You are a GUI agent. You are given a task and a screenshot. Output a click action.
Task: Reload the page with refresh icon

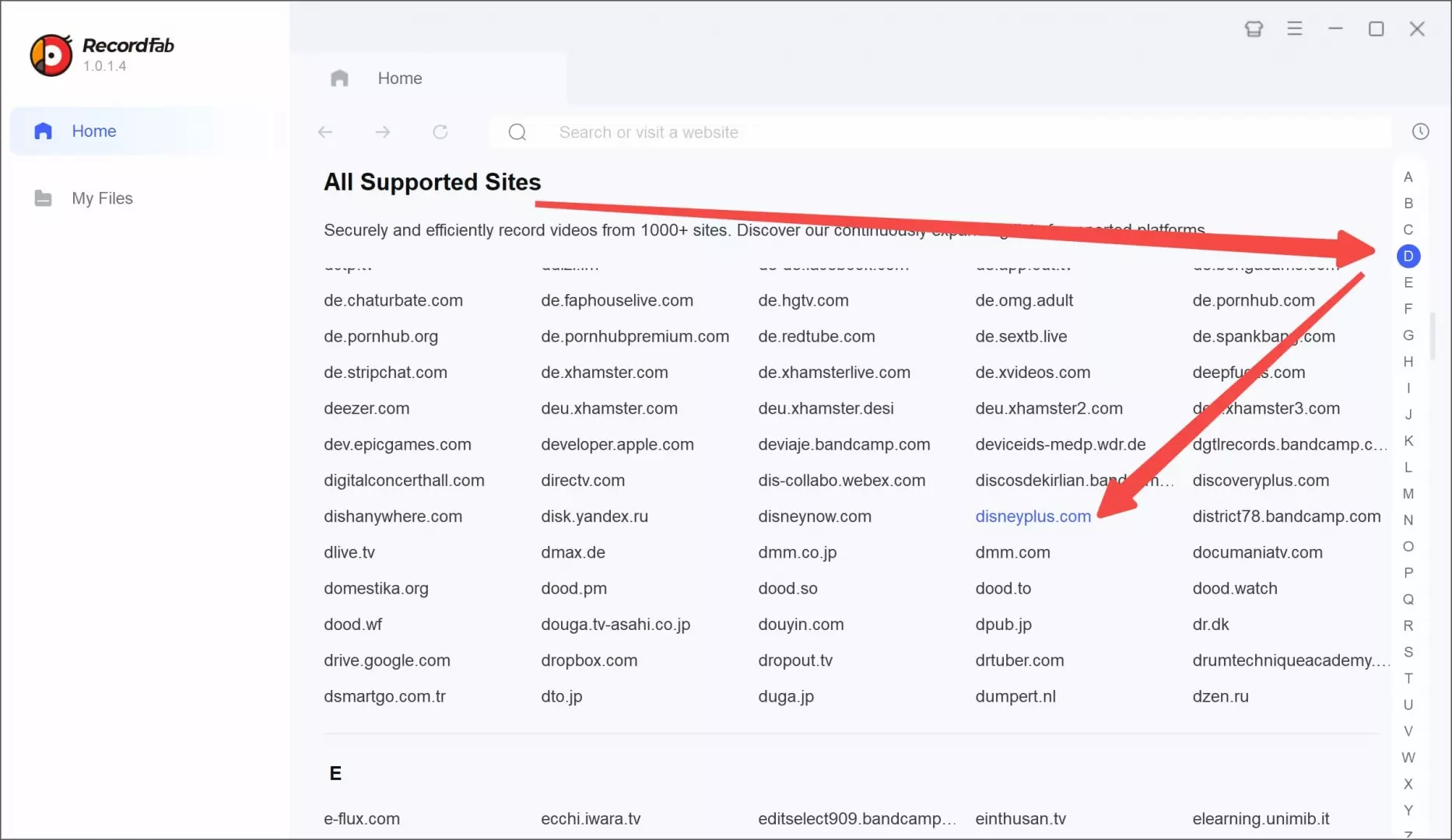(440, 132)
